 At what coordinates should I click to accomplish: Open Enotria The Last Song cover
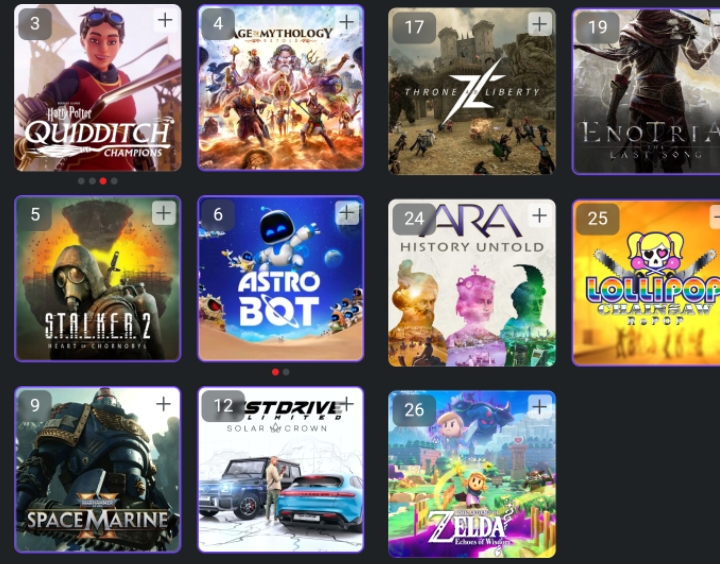646,91
